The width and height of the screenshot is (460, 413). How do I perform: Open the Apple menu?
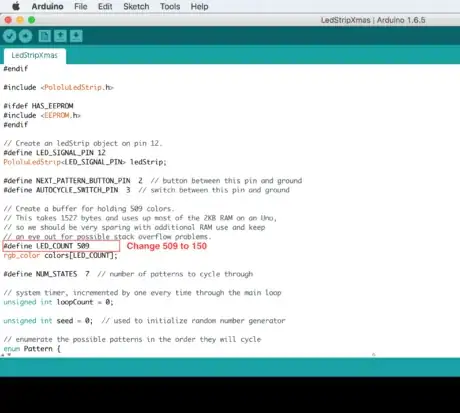coord(16,6)
